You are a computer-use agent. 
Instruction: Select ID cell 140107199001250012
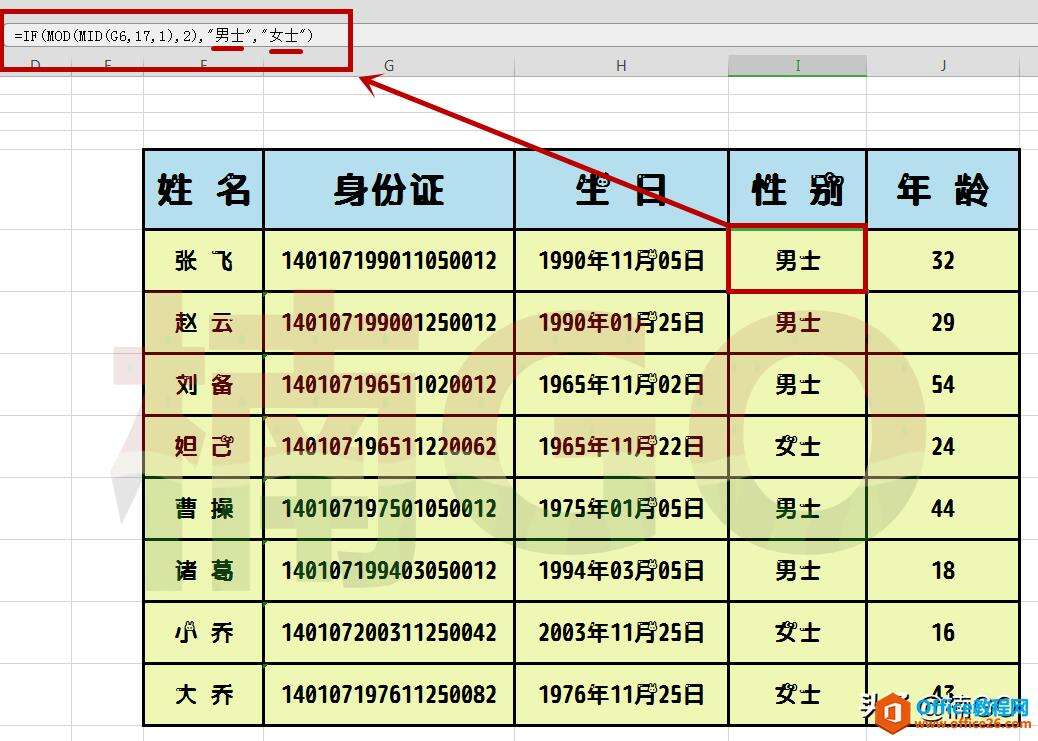pos(389,322)
